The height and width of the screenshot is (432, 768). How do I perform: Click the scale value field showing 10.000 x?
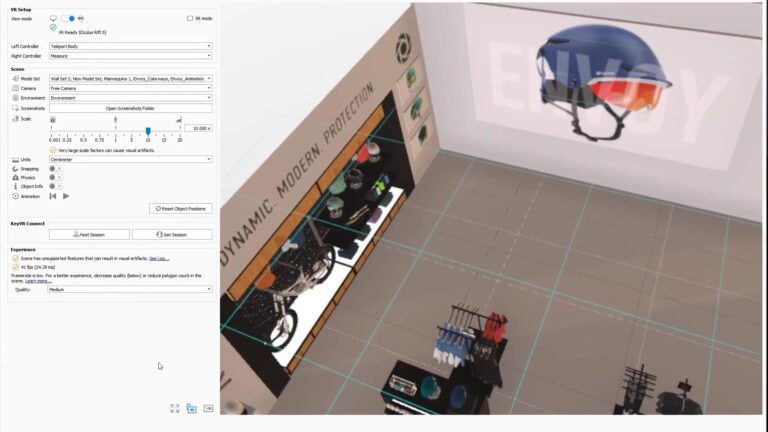(x=198, y=128)
